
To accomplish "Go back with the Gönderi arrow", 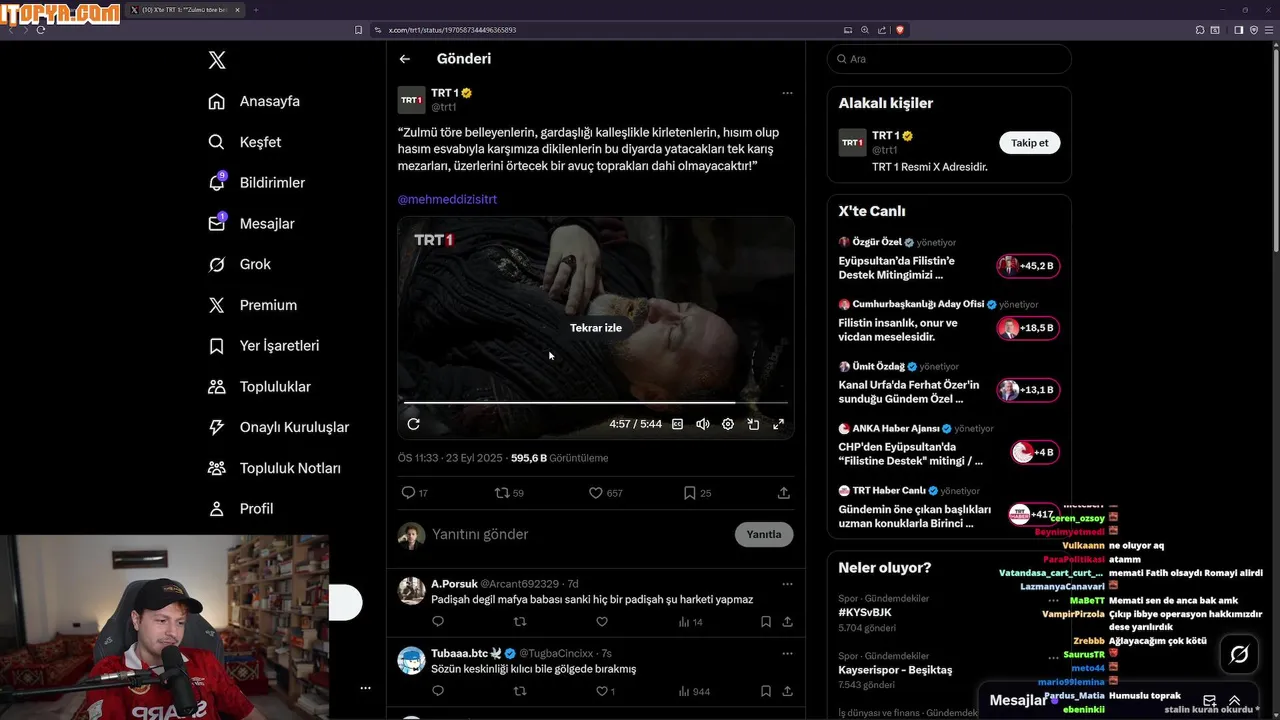I will pos(405,59).
